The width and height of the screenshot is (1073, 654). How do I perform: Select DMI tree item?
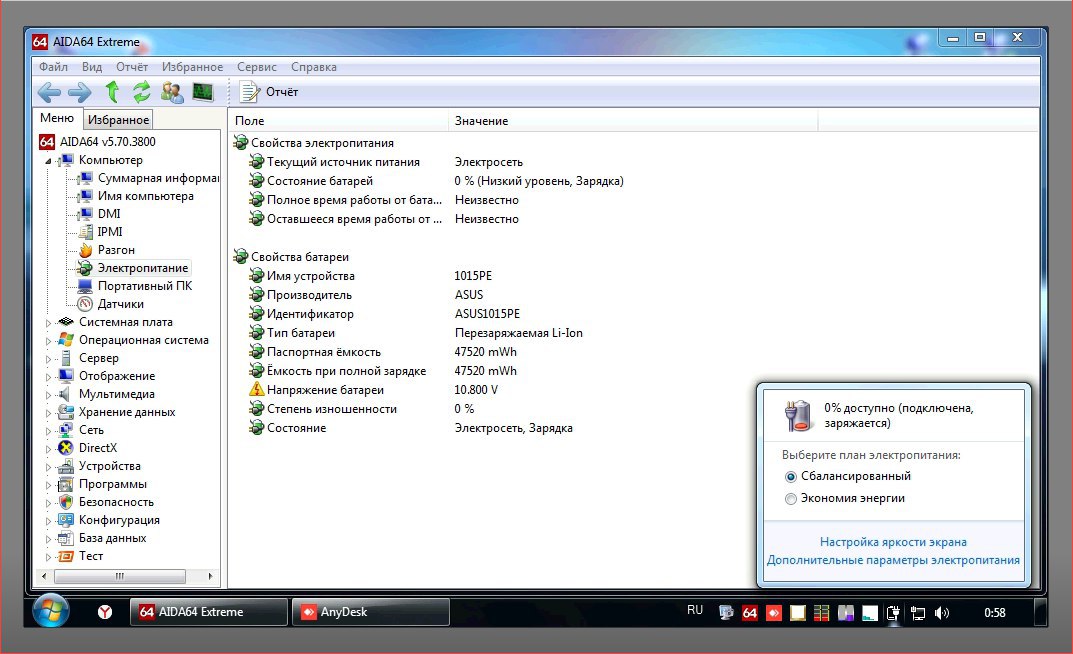[x=109, y=213]
